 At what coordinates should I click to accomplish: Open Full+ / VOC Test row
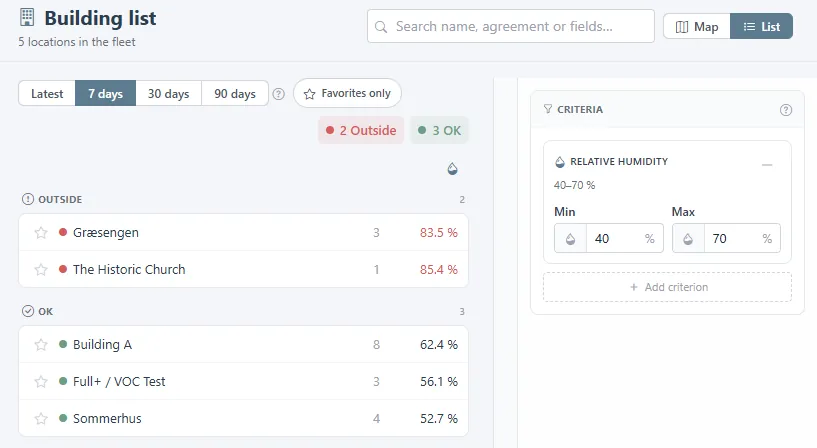(x=243, y=381)
